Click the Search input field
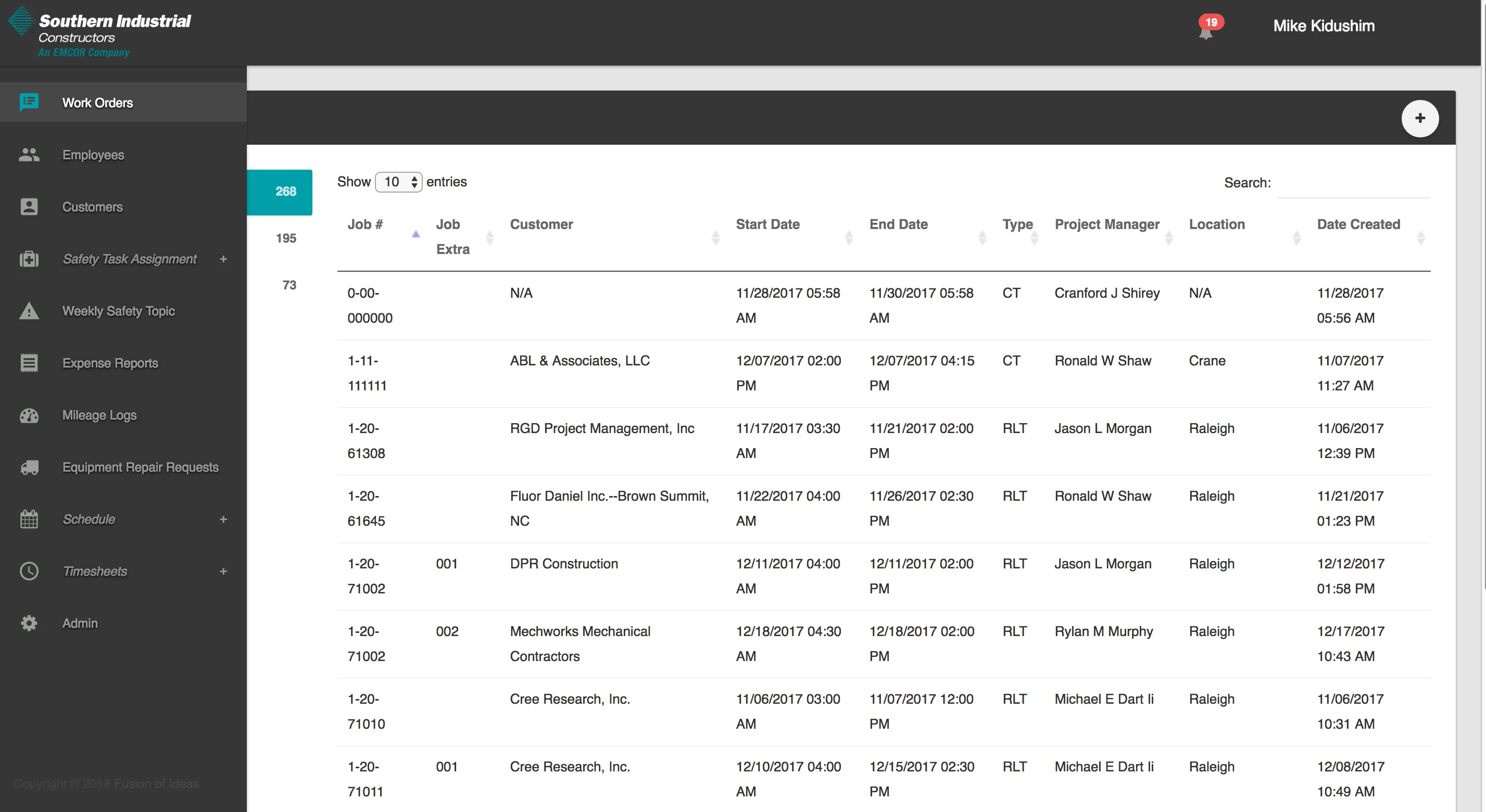Screen dimensions: 1486x812 point(1353,183)
